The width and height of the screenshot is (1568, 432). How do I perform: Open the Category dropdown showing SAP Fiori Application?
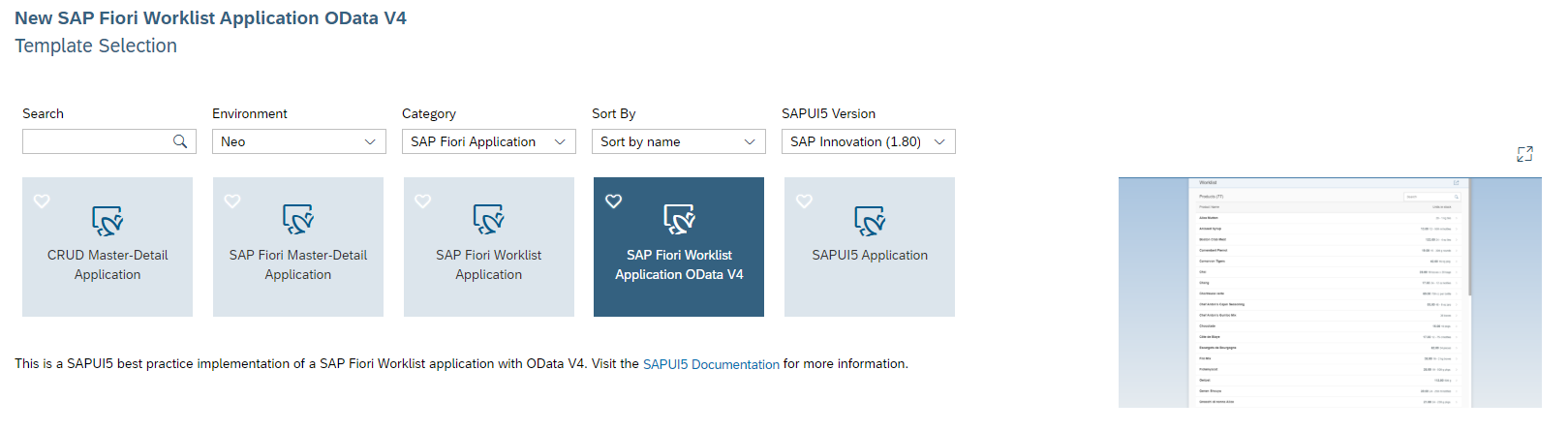[x=489, y=141]
